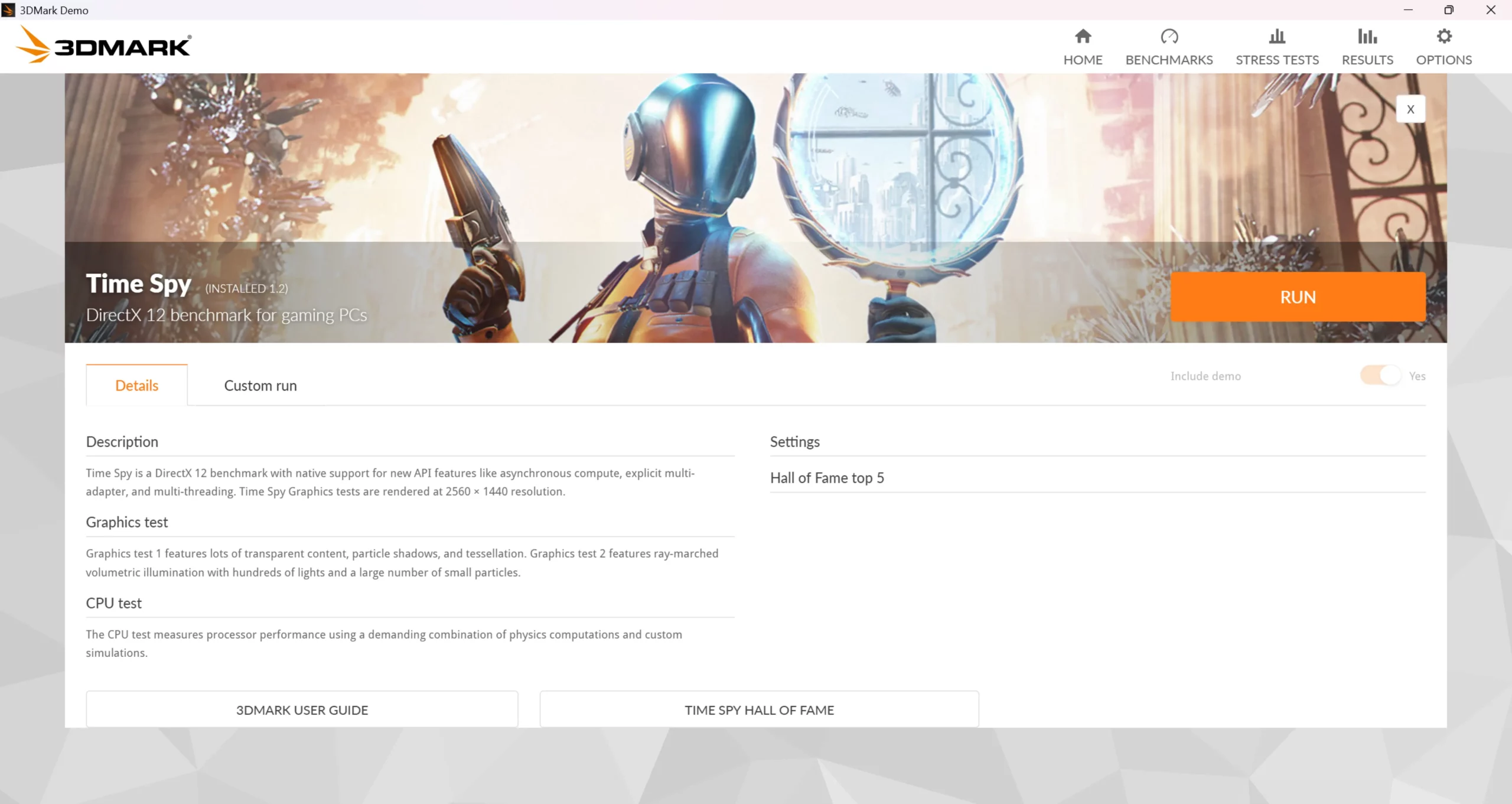Image resolution: width=1512 pixels, height=804 pixels.
Task: Open Benchmarks via the gauge icon
Action: tap(1169, 37)
